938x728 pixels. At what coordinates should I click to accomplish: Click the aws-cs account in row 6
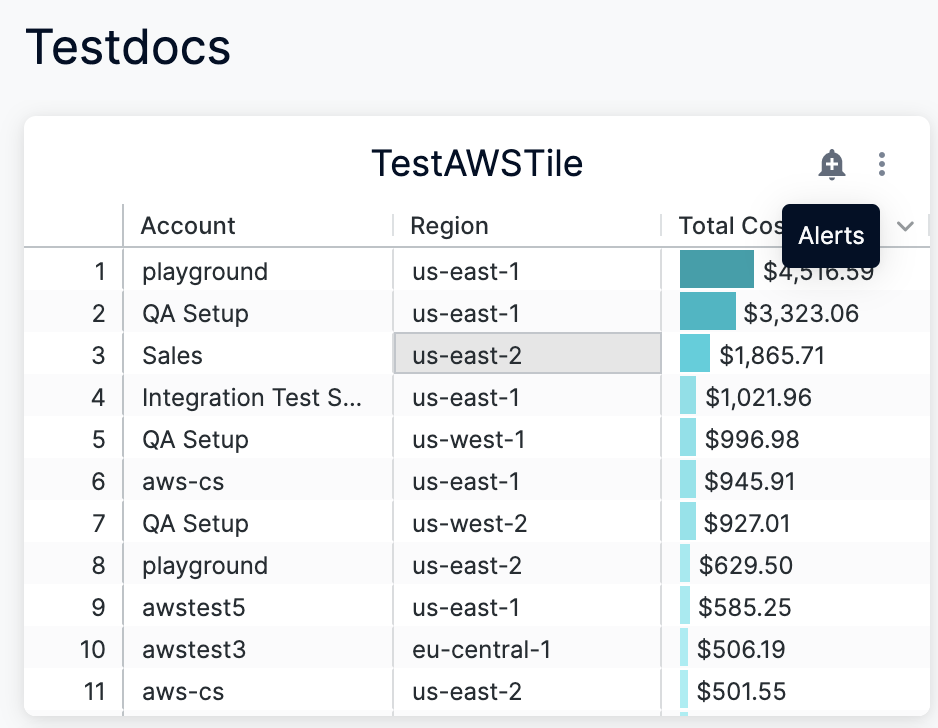click(183, 482)
